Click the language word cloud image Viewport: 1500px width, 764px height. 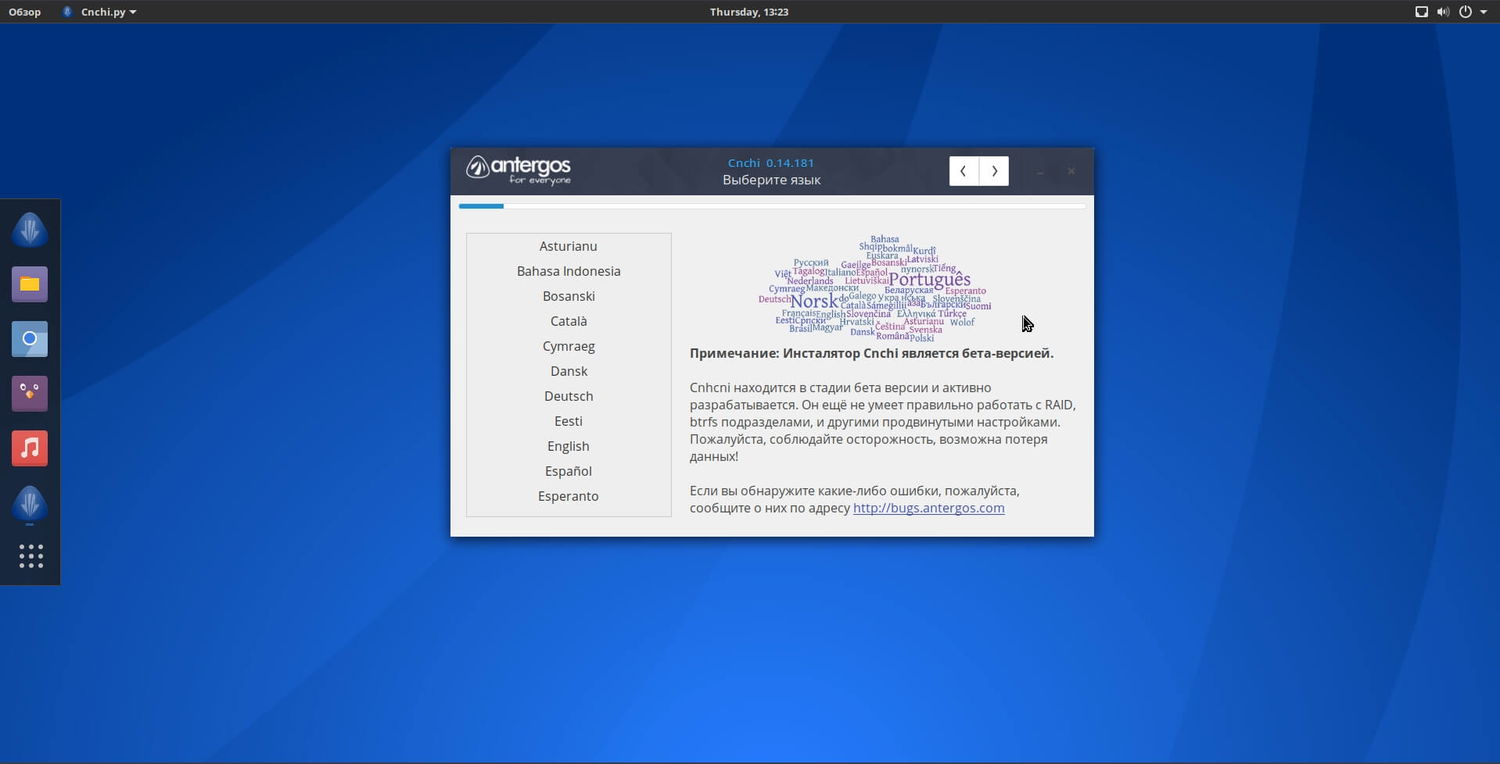[875, 289]
